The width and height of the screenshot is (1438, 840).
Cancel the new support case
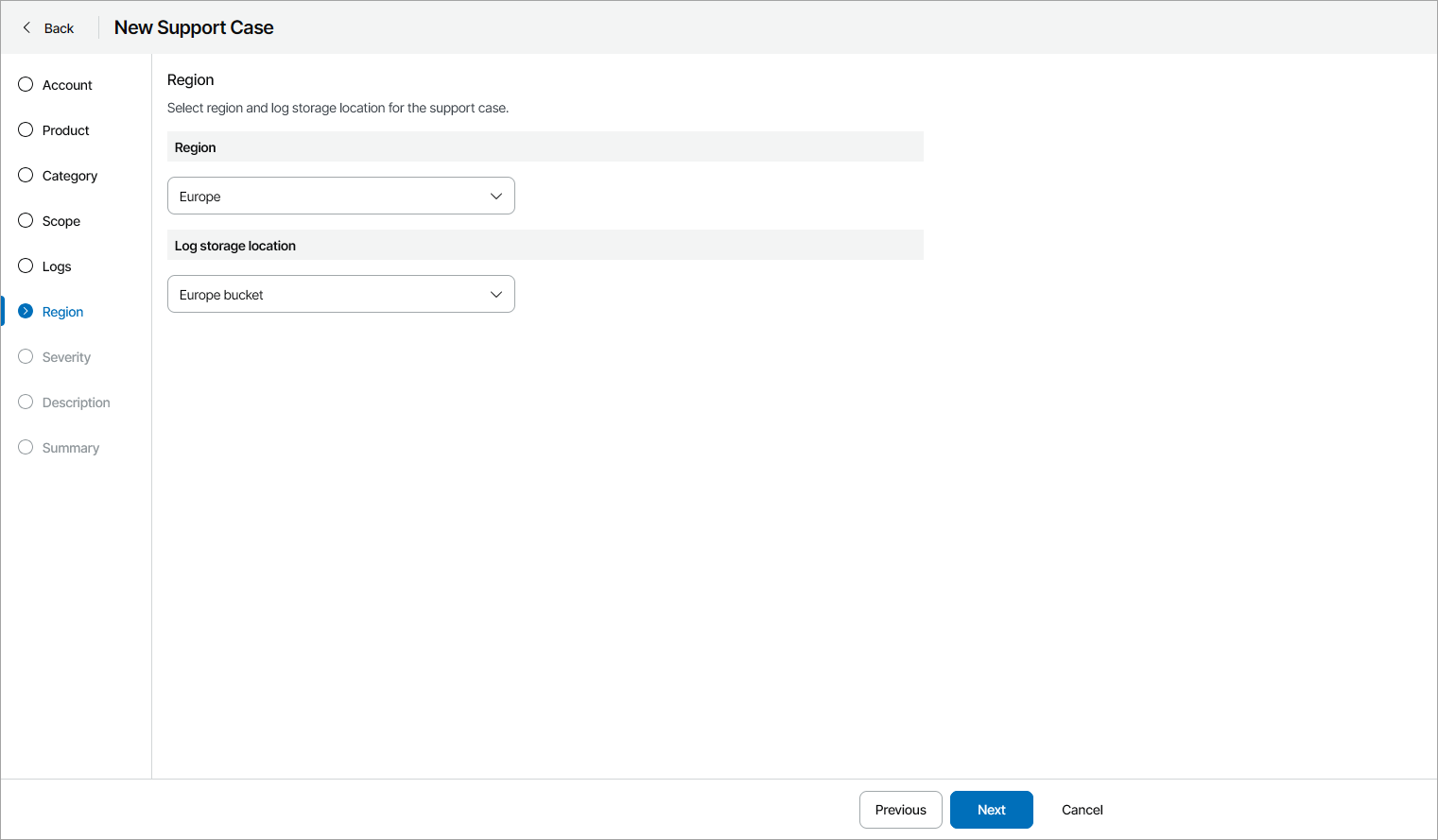[1082, 810]
